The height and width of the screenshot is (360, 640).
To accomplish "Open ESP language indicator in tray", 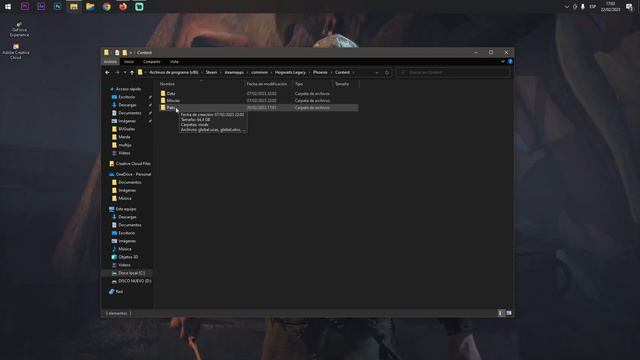I will pos(593,7).
